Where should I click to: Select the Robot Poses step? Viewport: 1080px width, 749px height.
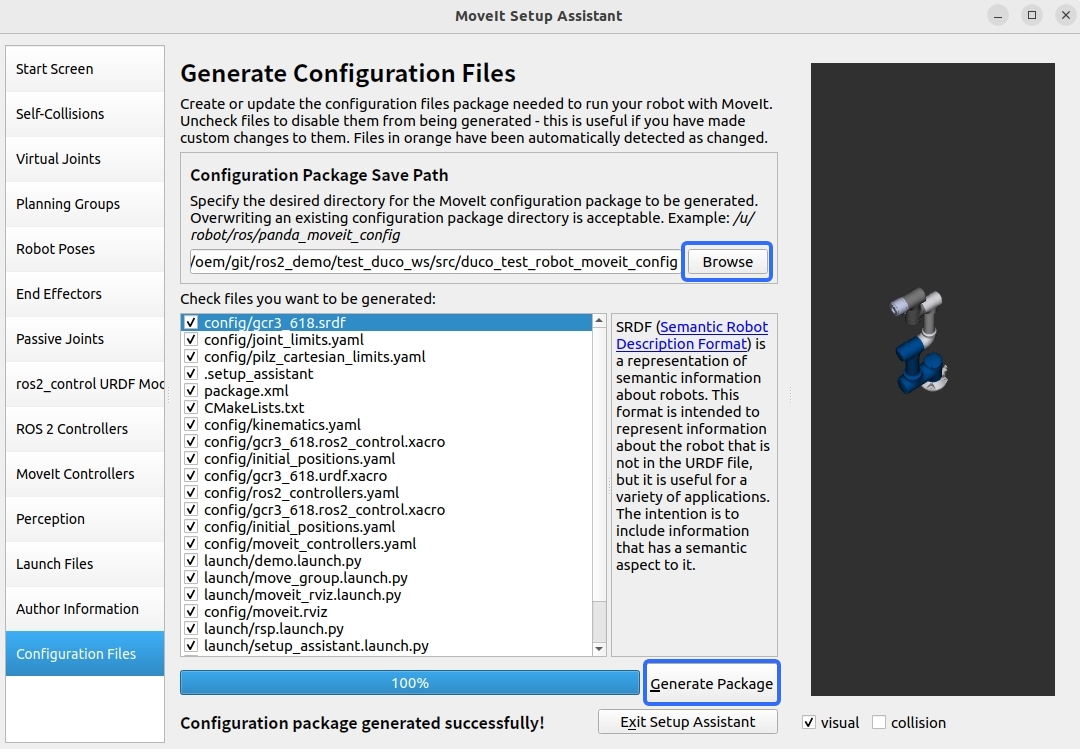85,249
